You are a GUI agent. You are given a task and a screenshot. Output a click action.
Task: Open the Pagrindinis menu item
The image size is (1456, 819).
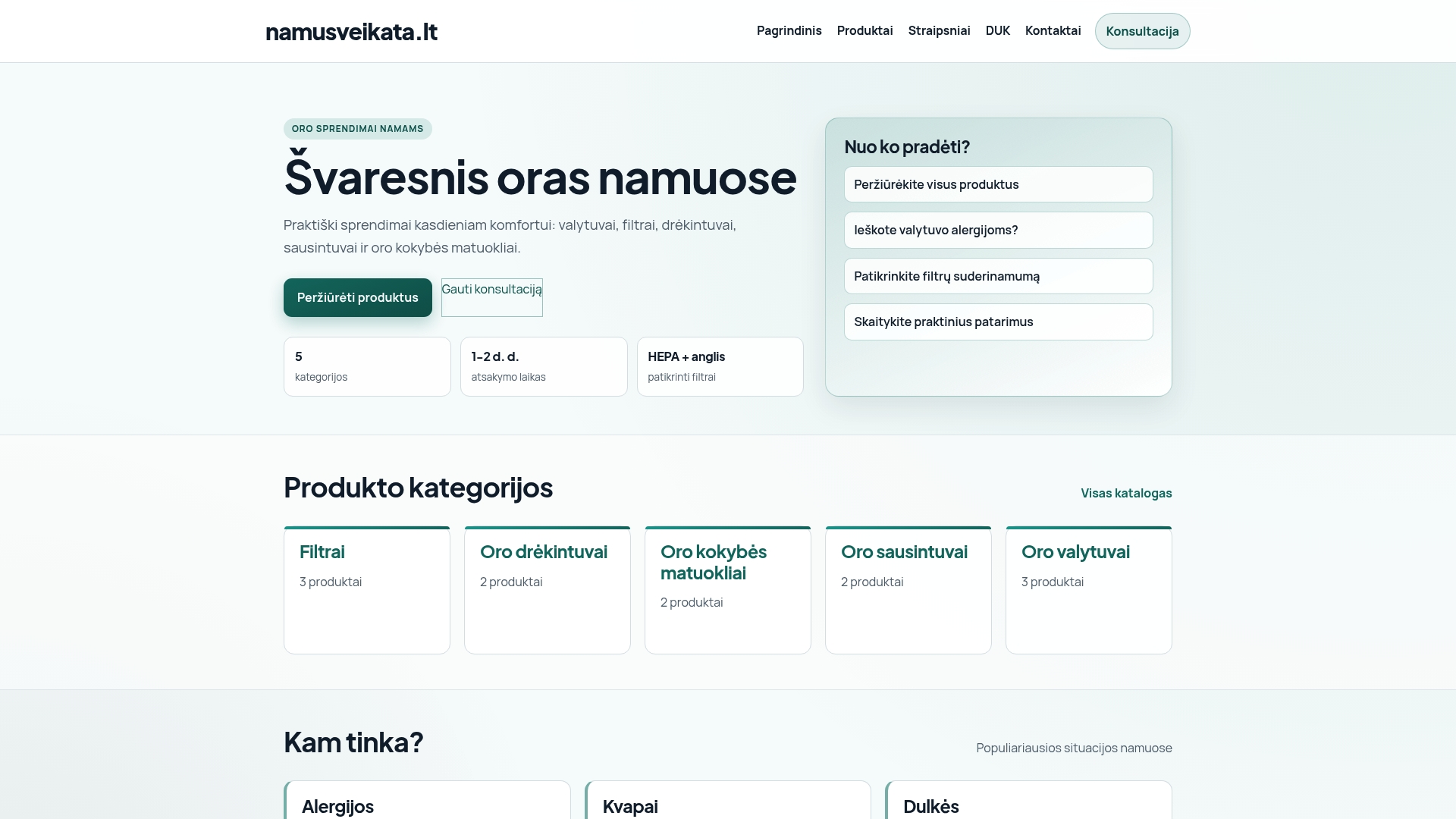pyautogui.click(x=789, y=31)
